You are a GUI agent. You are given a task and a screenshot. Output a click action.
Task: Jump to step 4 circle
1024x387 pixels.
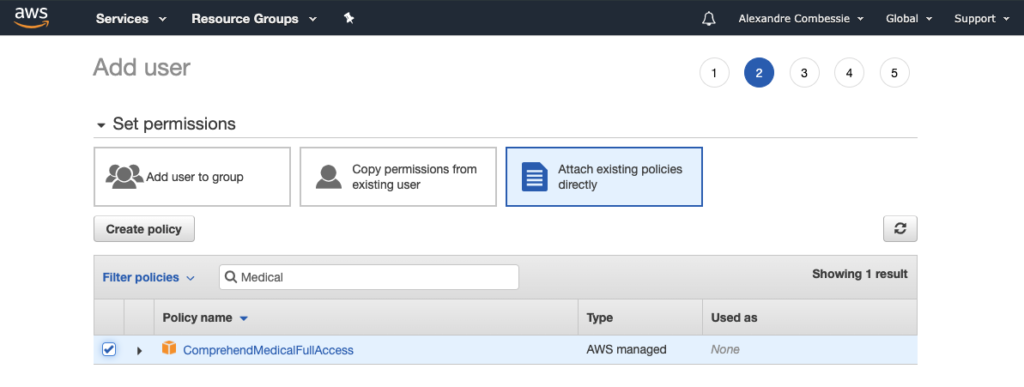[x=849, y=73]
